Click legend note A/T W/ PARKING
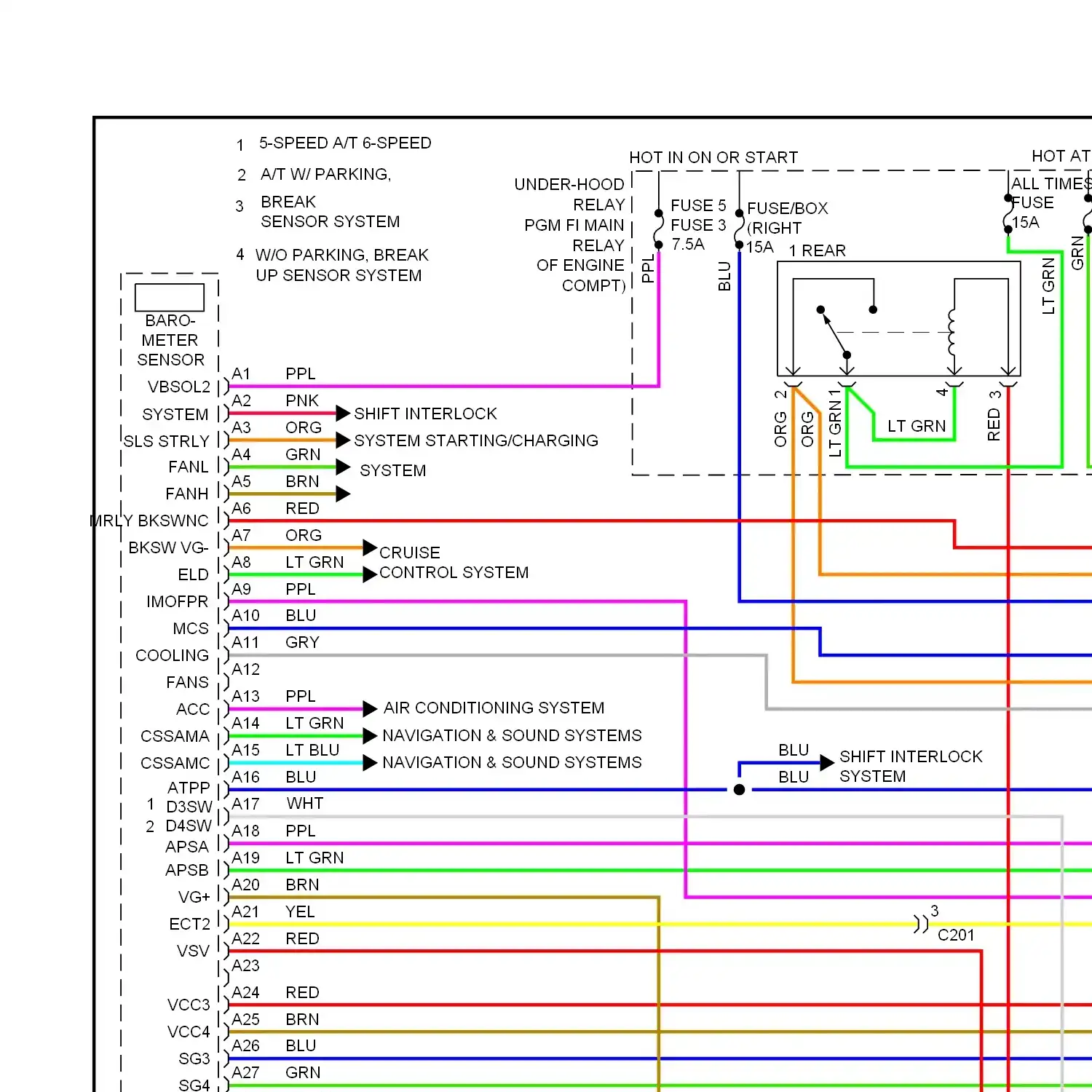This screenshot has height=1092, width=1092. tap(325, 175)
